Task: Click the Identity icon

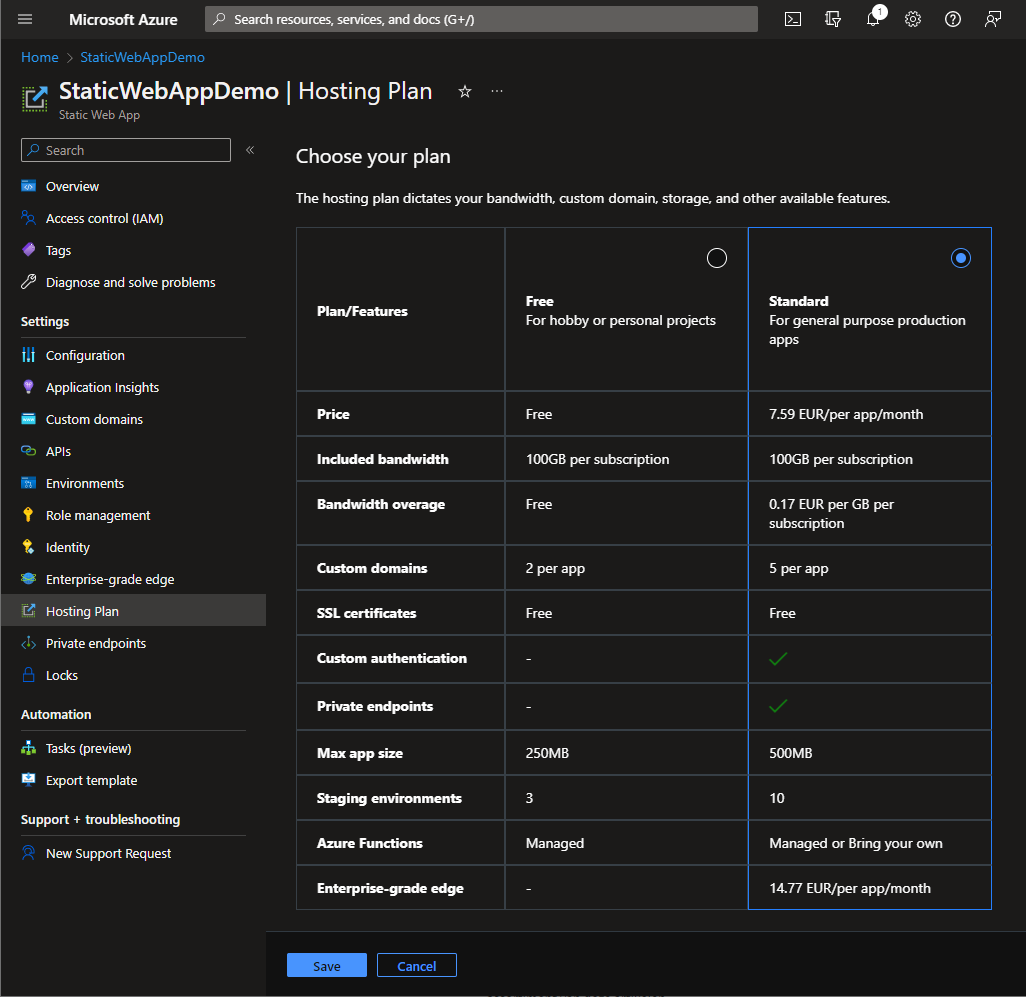Action: [28, 547]
